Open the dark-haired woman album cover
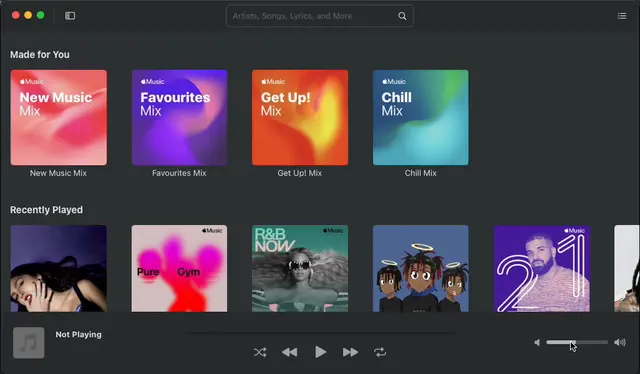This screenshot has height=374, width=640. coord(59,269)
